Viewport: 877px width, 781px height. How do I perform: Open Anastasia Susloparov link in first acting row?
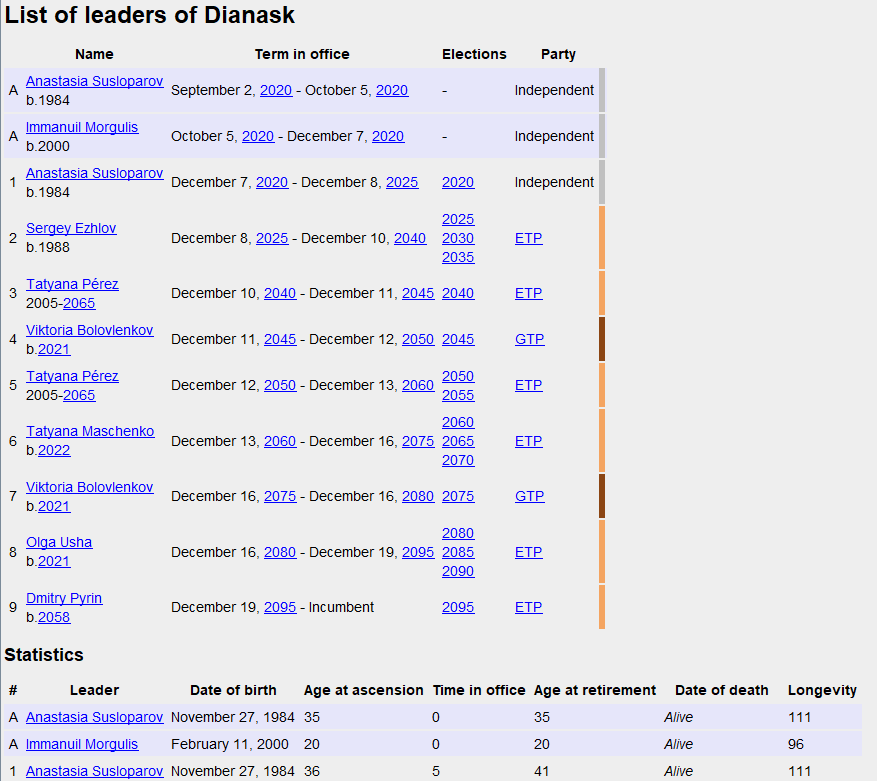pyautogui.click(x=95, y=81)
